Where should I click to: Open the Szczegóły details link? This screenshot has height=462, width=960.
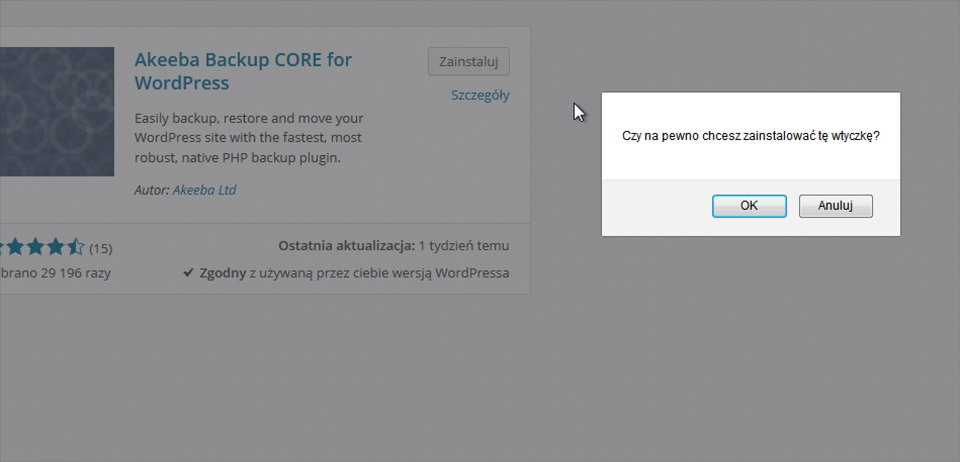[480, 95]
